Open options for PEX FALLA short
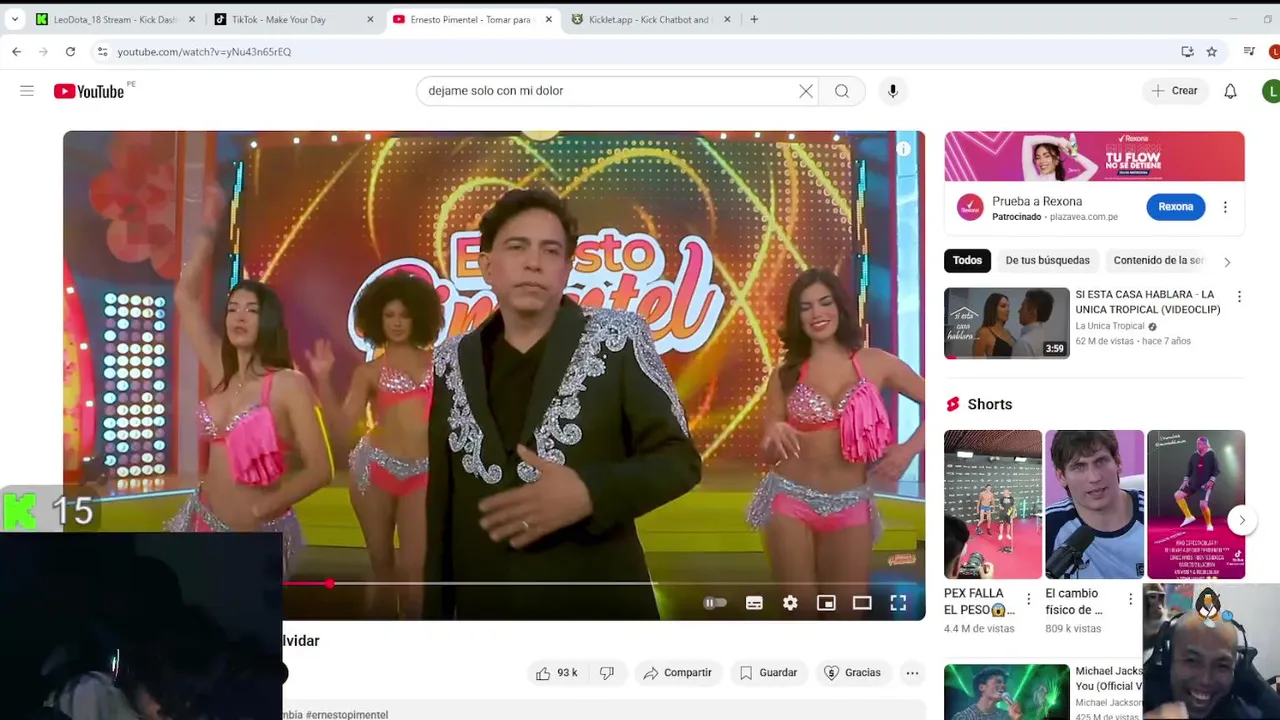The image size is (1280, 720). point(1028,600)
